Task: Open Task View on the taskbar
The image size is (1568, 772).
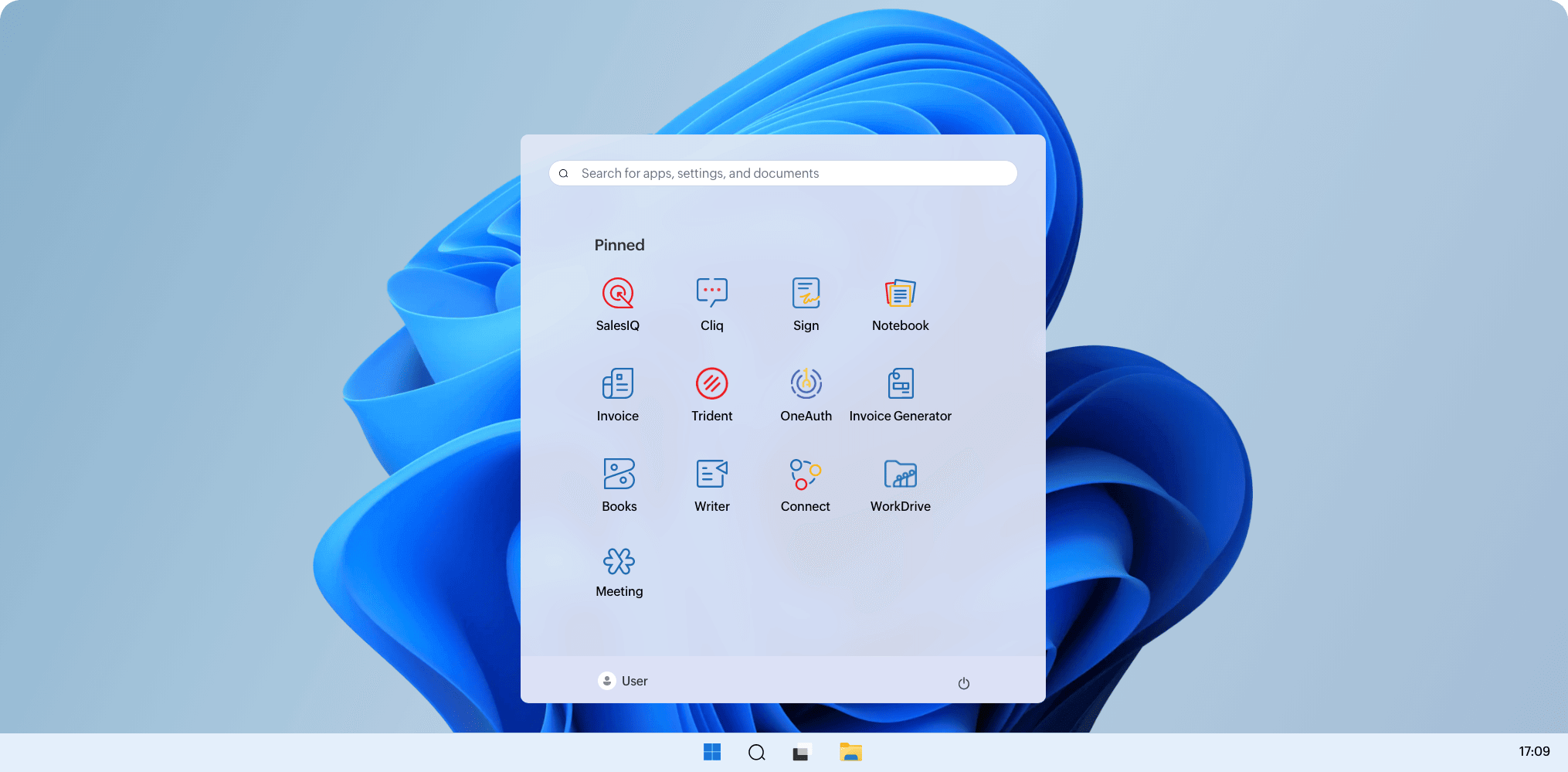Action: 802,752
